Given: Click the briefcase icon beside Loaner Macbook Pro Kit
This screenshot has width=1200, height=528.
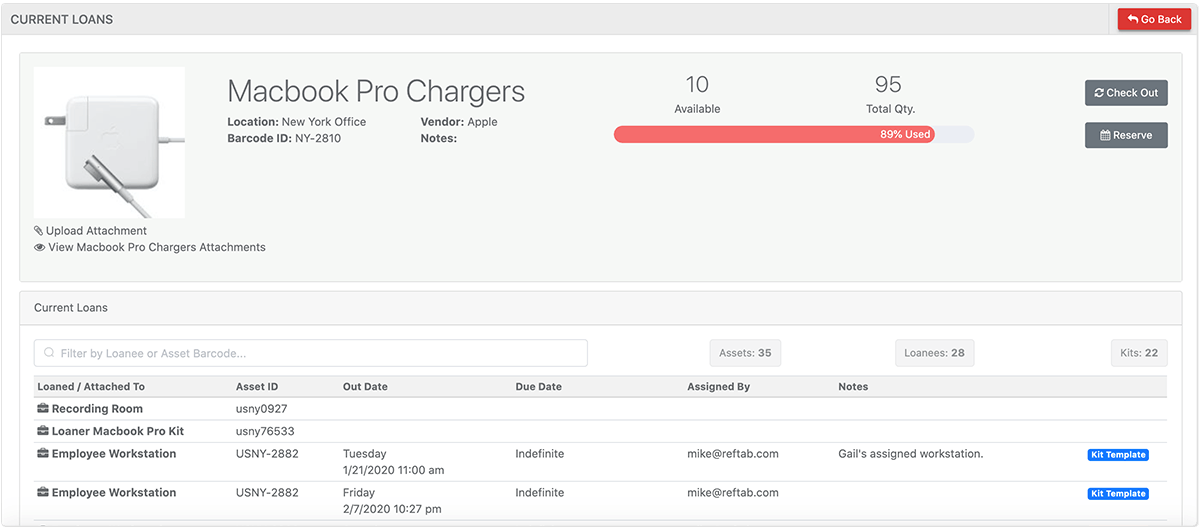Looking at the screenshot, I should [43, 432].
